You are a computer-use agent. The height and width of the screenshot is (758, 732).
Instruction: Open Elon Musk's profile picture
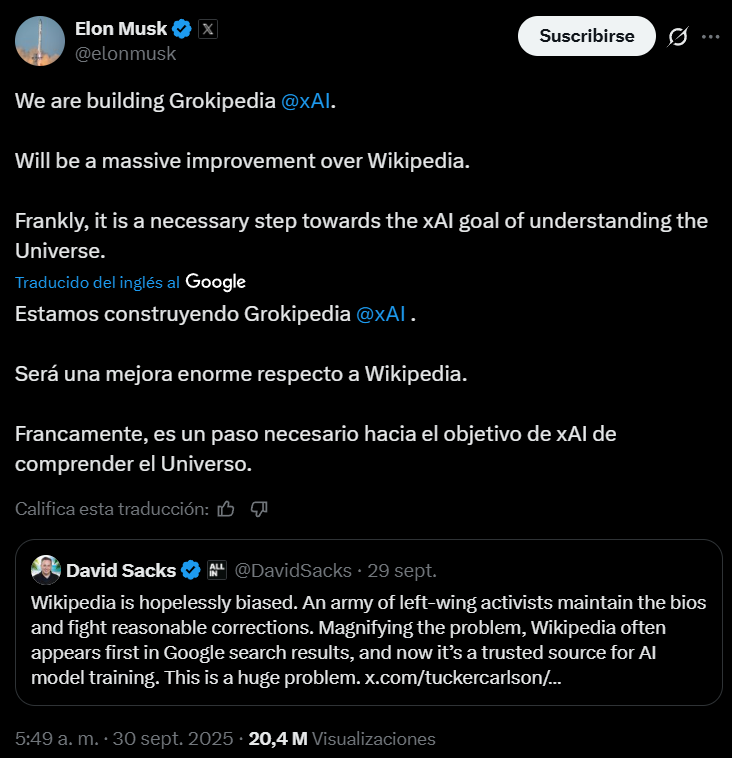[x=40, y=41]
